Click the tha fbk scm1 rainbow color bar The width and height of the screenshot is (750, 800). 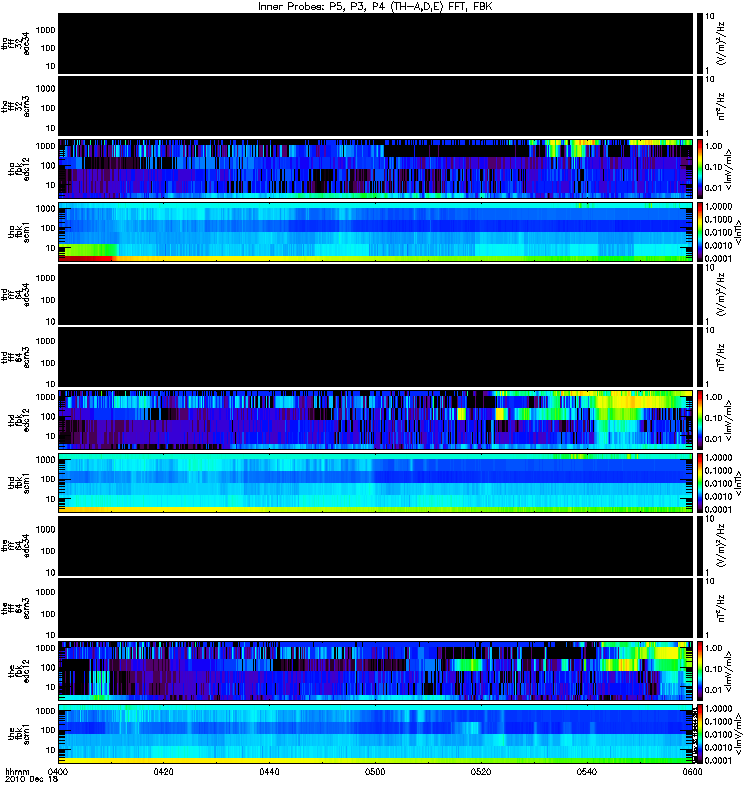point(699,232)
